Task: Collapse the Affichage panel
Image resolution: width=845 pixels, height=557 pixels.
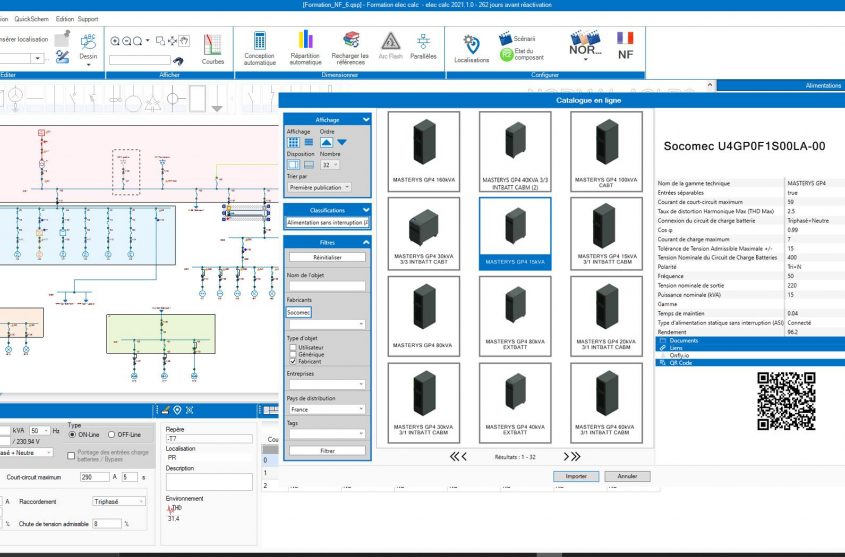Action: coord(366,120)
